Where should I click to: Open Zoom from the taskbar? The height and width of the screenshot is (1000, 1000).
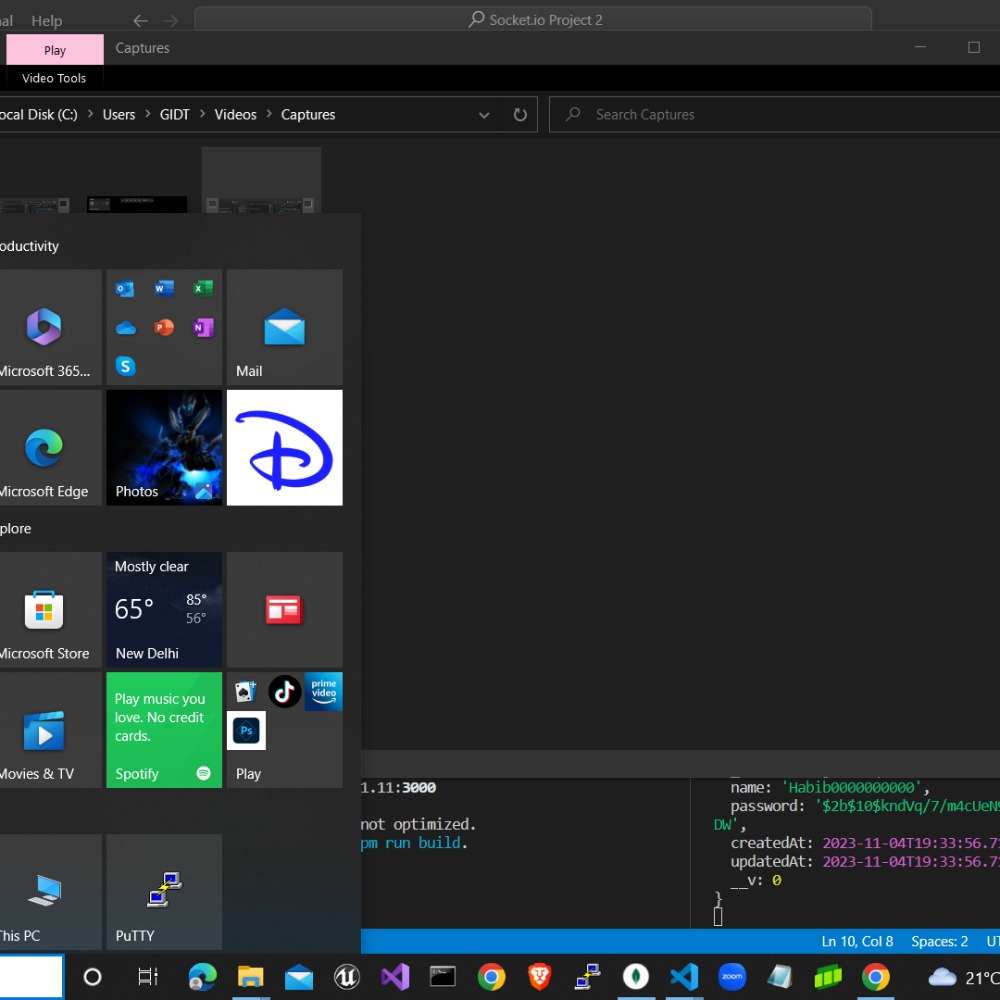(x=732, y=977)
